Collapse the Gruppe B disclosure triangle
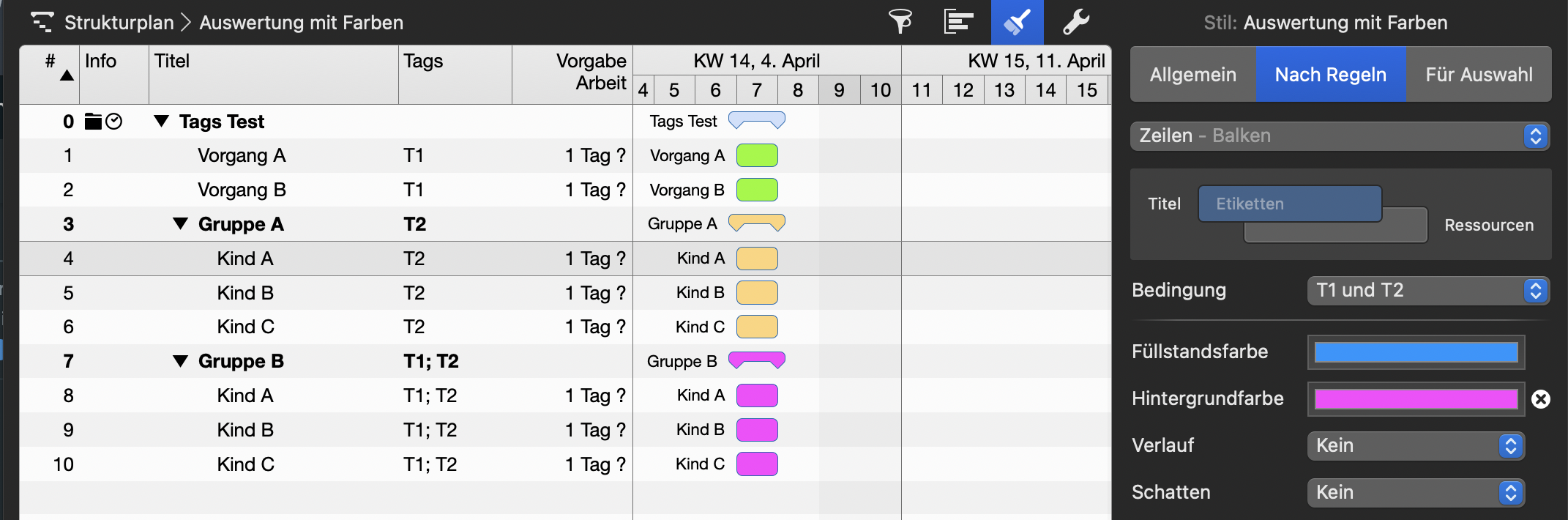Screen dimensions: 1568x520 (x=180, y=361)
